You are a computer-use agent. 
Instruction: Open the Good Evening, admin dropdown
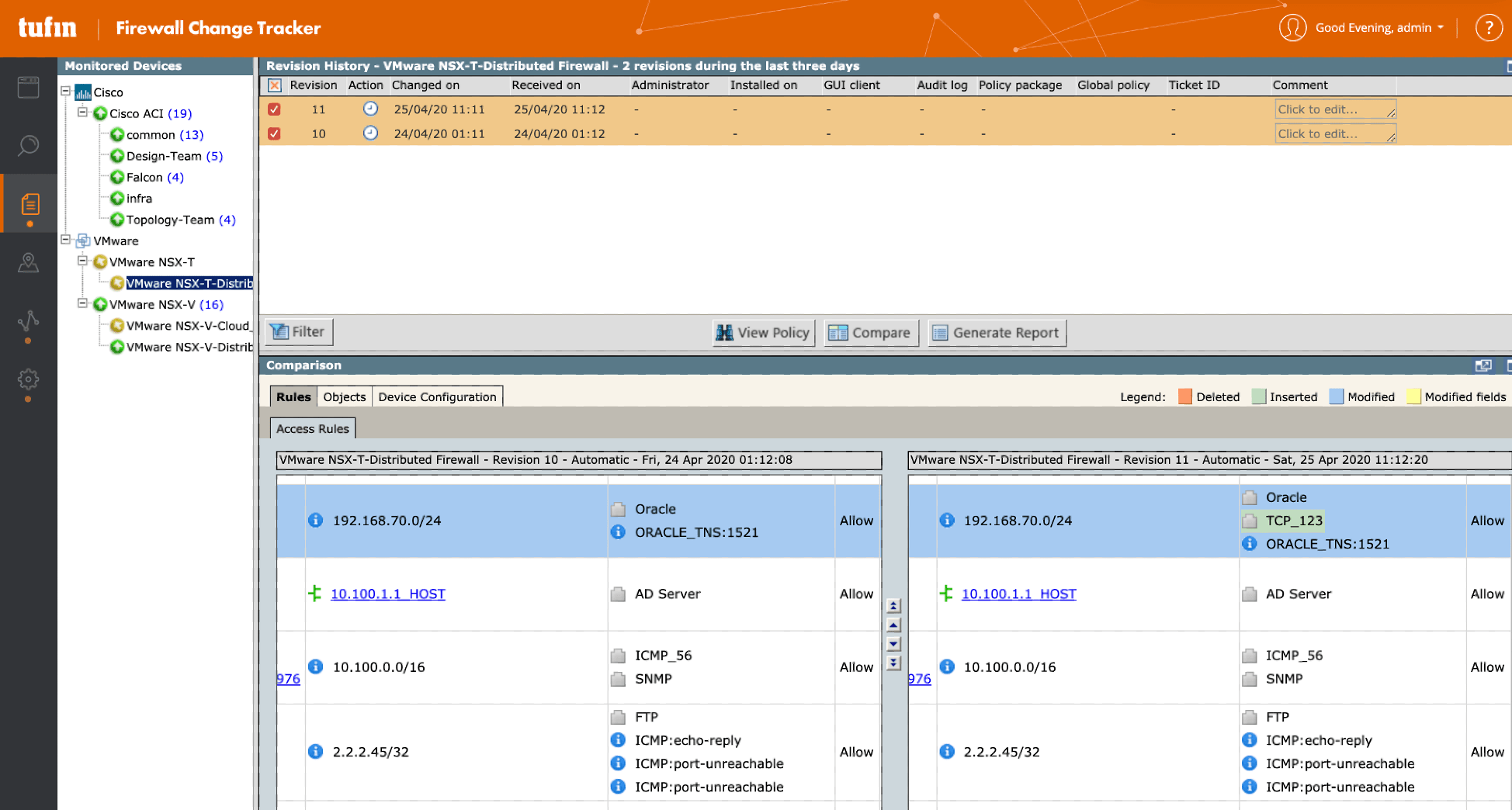click(x=1379, y=28)
